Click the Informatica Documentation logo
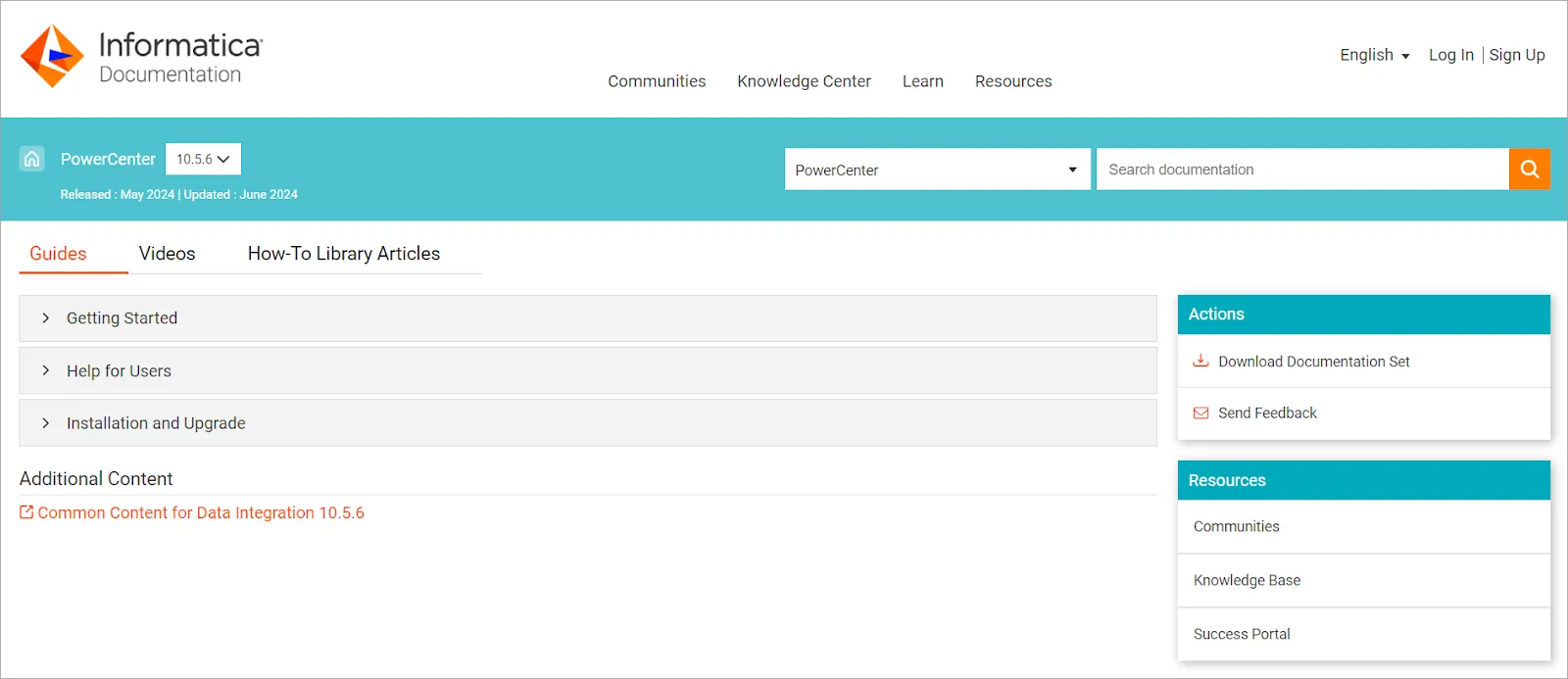The image size is (1568, 679). pos(142,57)
